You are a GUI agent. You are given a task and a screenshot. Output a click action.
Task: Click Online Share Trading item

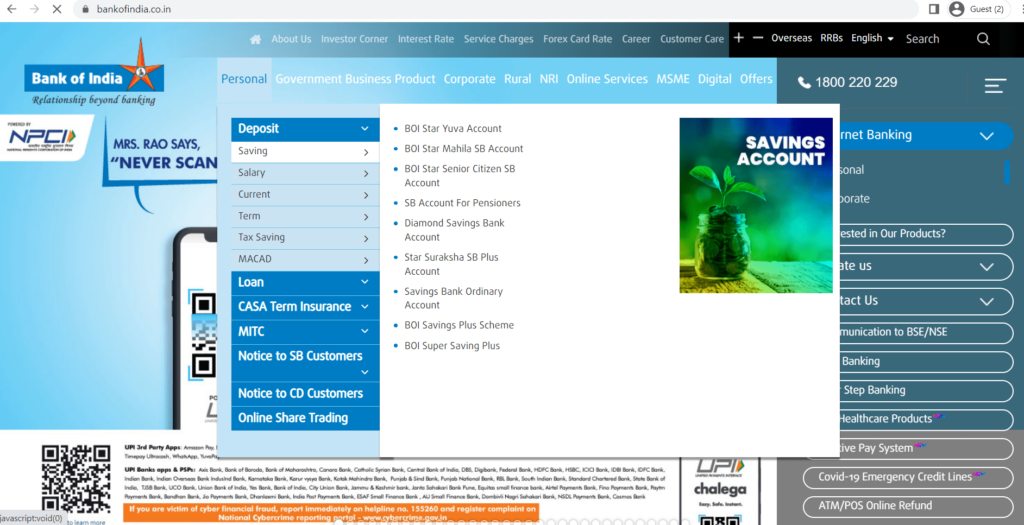click(x=305, y=419)
